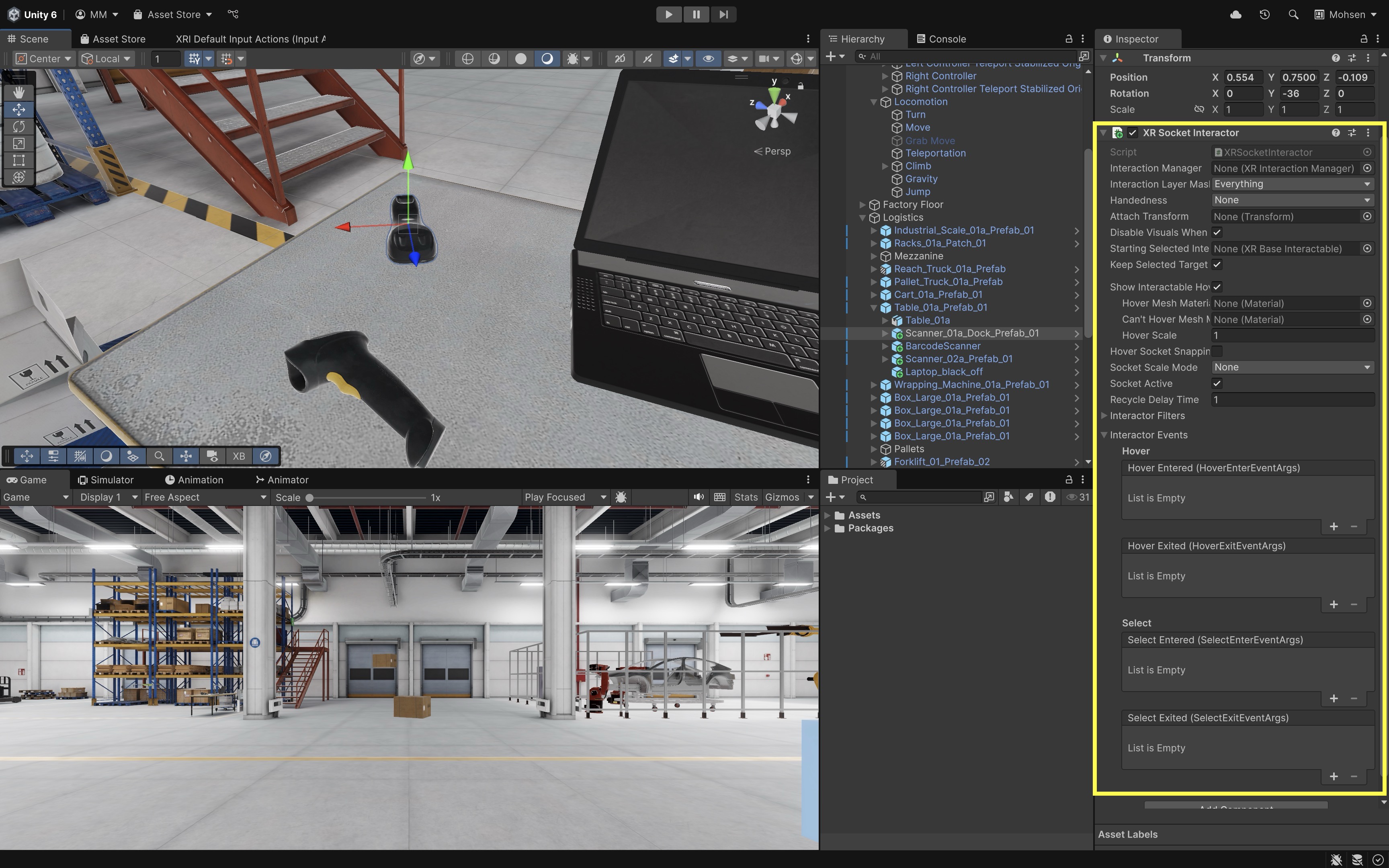Click the Step frame button
Screen dimensions: 1389x868
[723, 14]
